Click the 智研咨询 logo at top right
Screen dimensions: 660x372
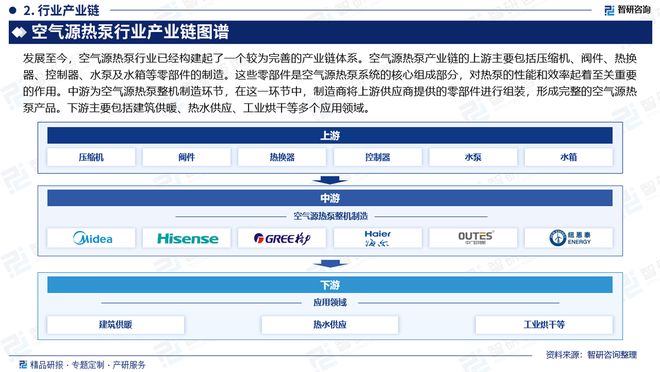627,10
